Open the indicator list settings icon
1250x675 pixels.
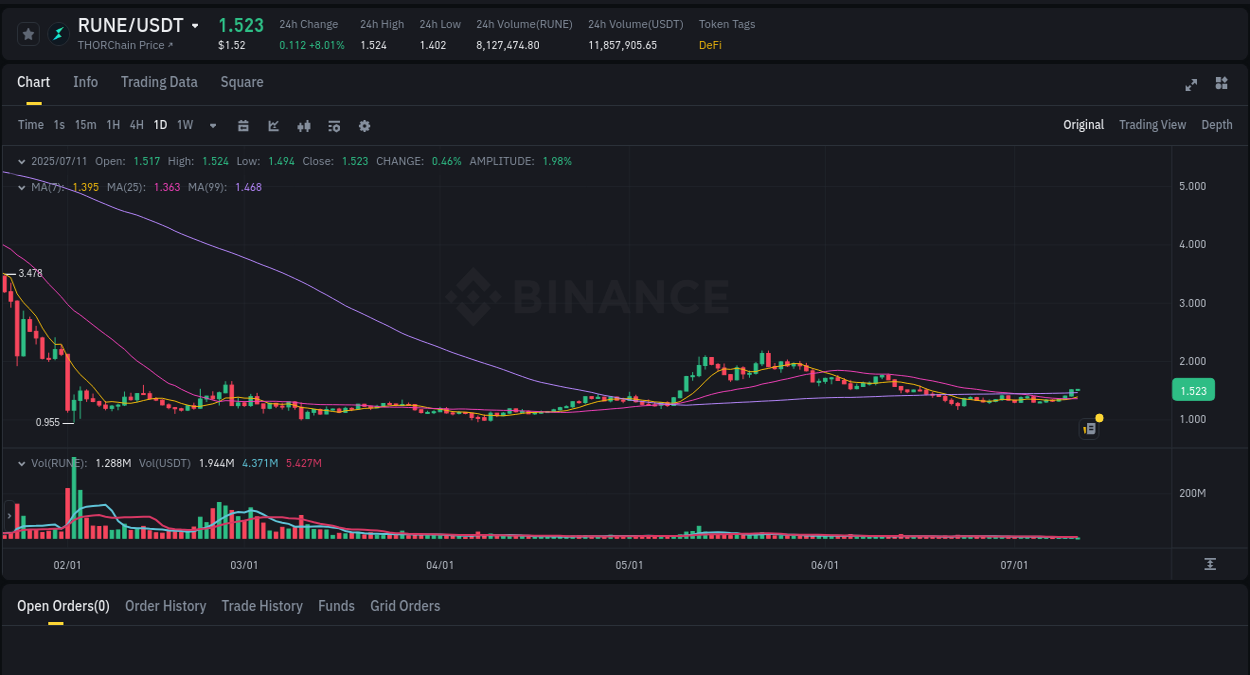point(333,125)
